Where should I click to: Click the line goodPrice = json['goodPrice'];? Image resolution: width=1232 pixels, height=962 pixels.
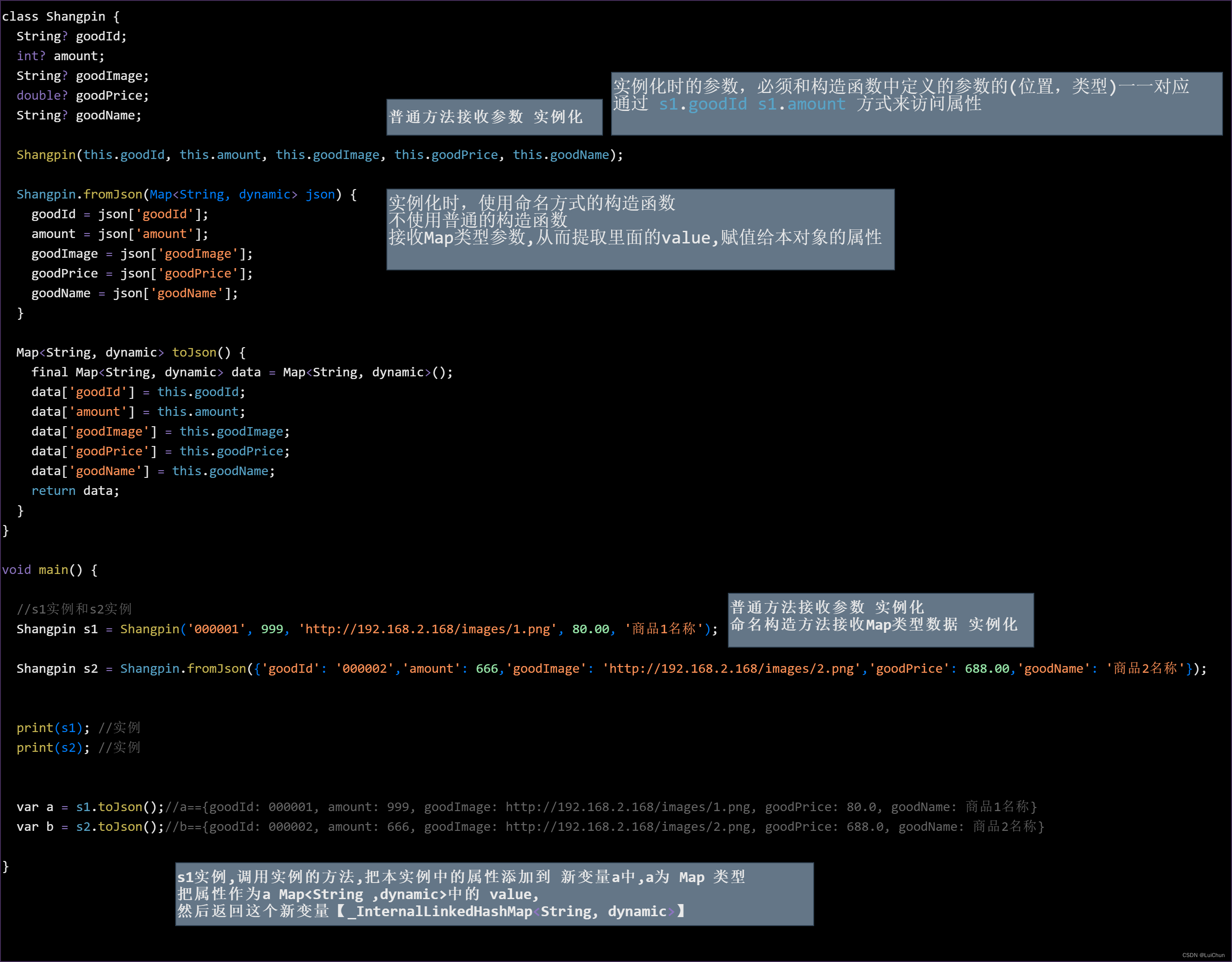[x=142, y=273]
